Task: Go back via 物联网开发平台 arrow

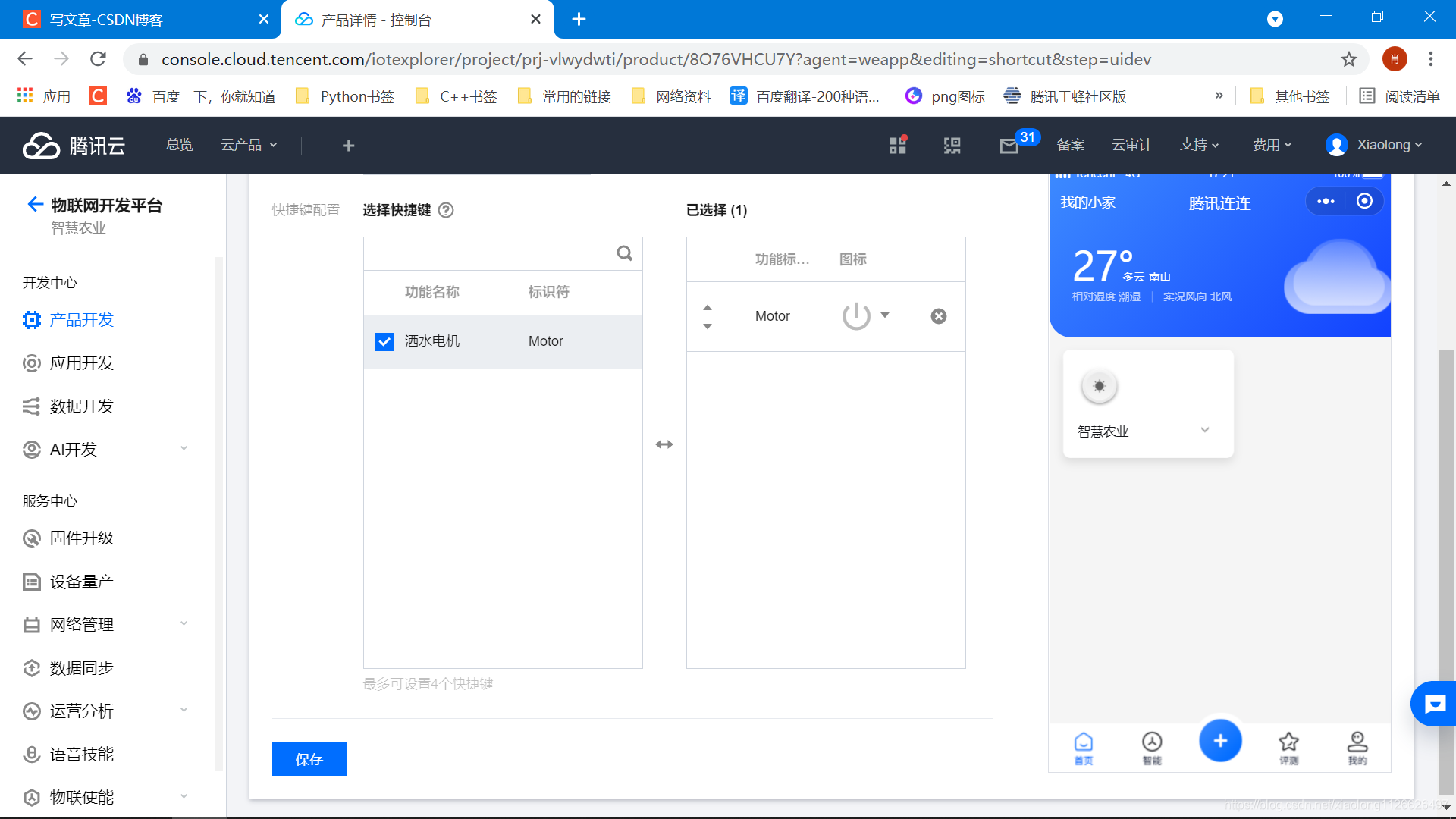Action: point(35,204)
